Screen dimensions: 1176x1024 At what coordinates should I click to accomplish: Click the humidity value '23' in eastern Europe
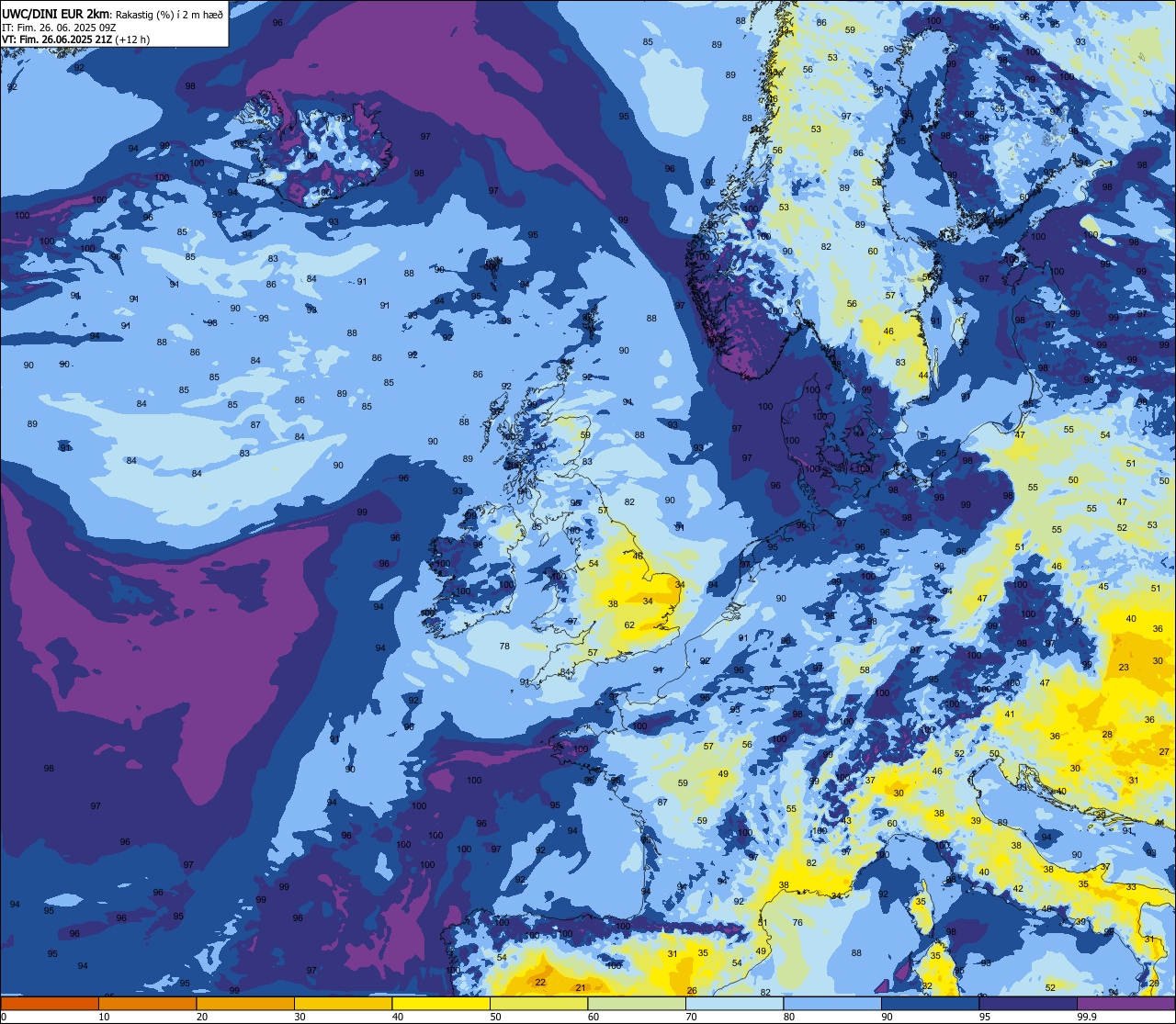[x=1125, y=668]
